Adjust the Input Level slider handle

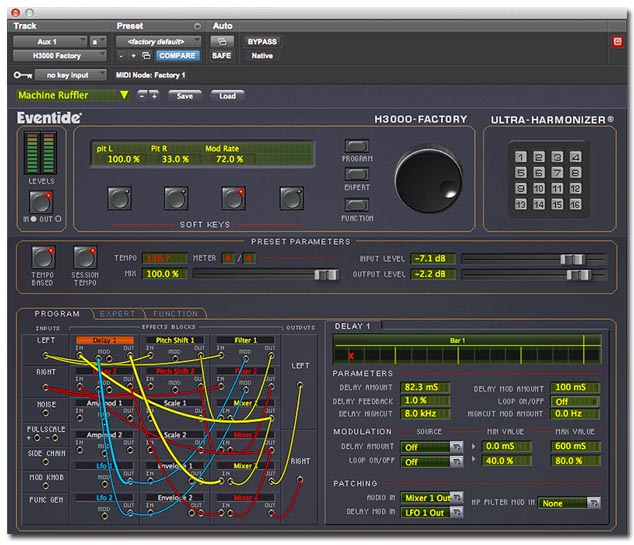coord(573,259)
